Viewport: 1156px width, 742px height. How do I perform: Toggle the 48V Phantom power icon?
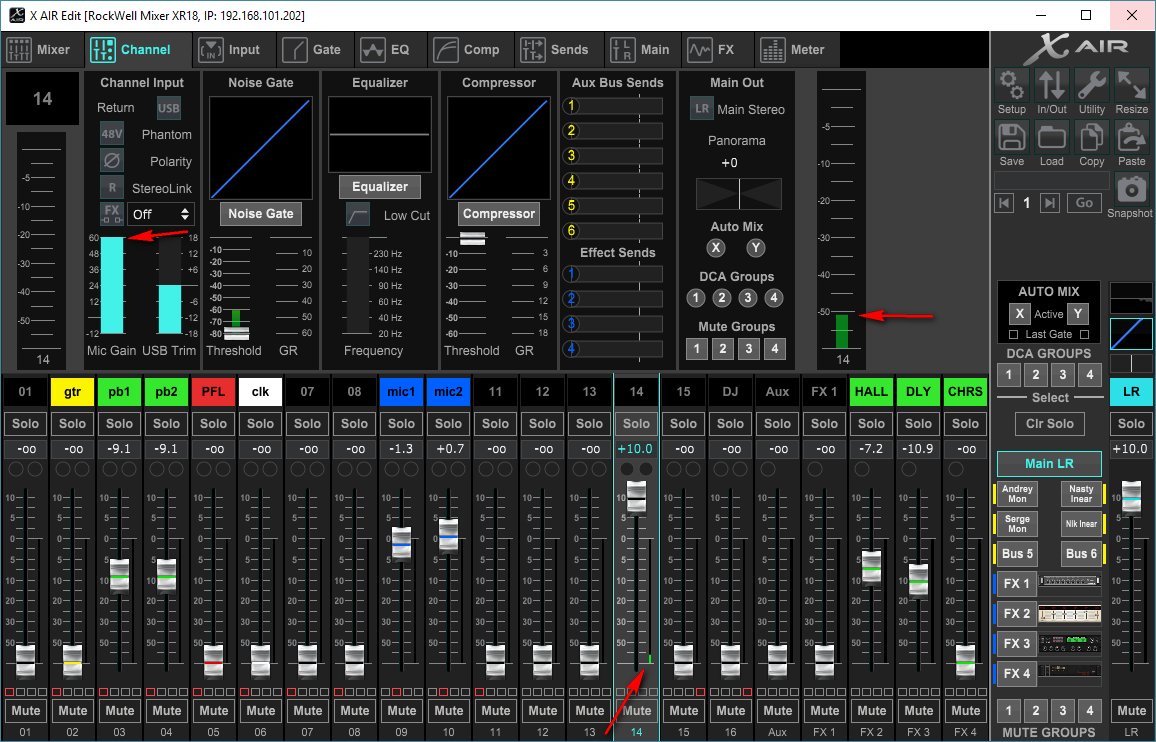(112, 134)
